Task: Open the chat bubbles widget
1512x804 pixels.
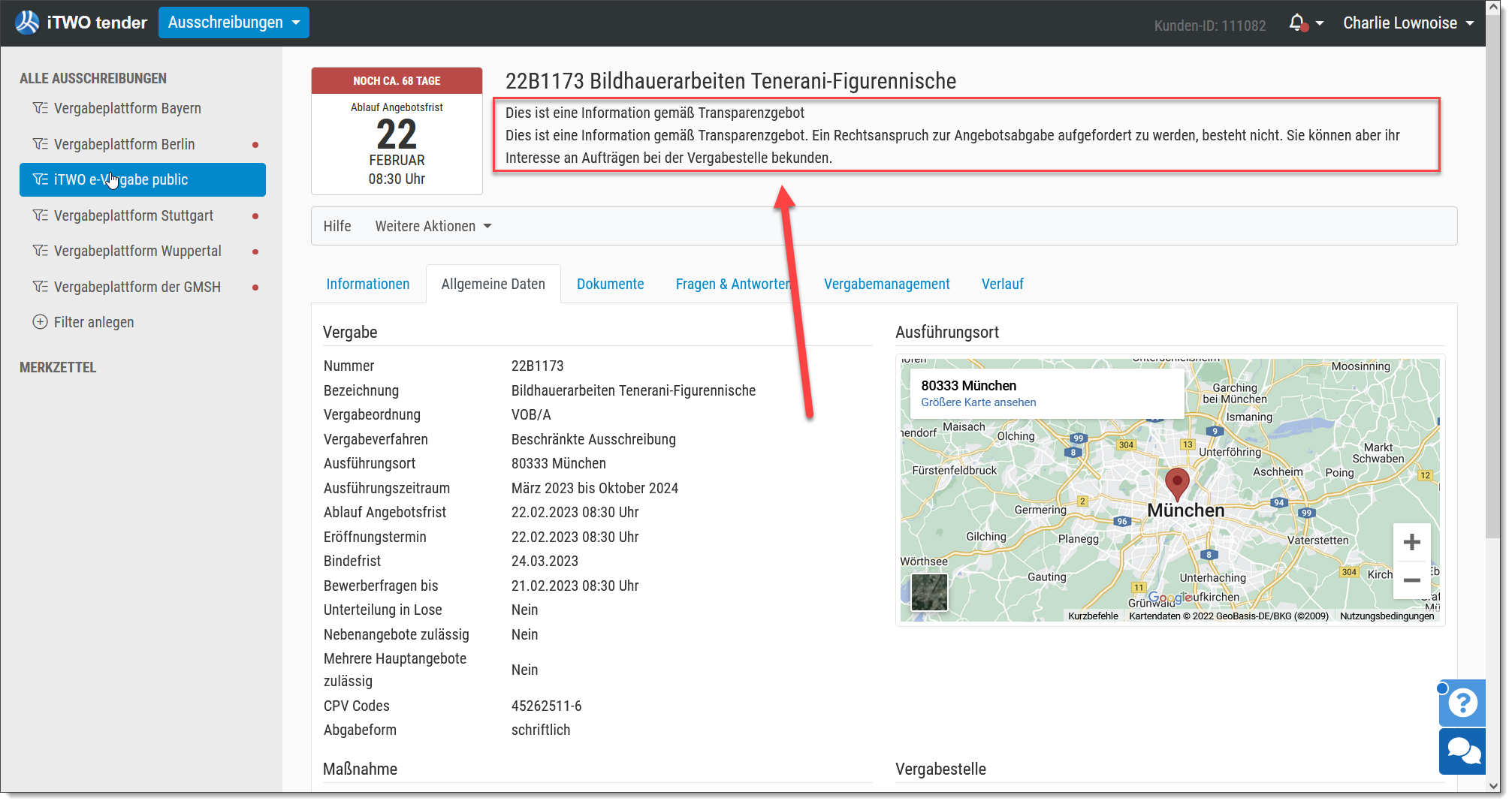Action: [1462, 751]
